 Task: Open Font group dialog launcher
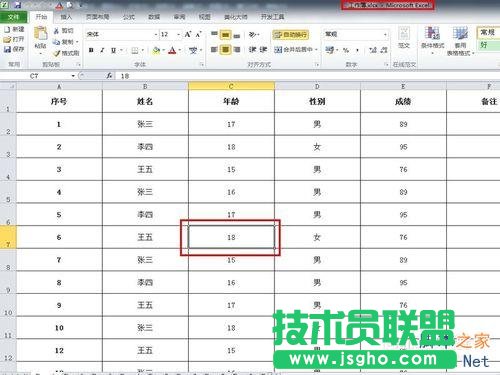pos(202,64)
